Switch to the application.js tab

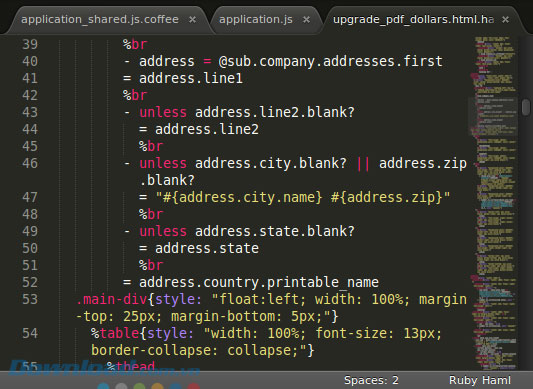click(256, 19)
